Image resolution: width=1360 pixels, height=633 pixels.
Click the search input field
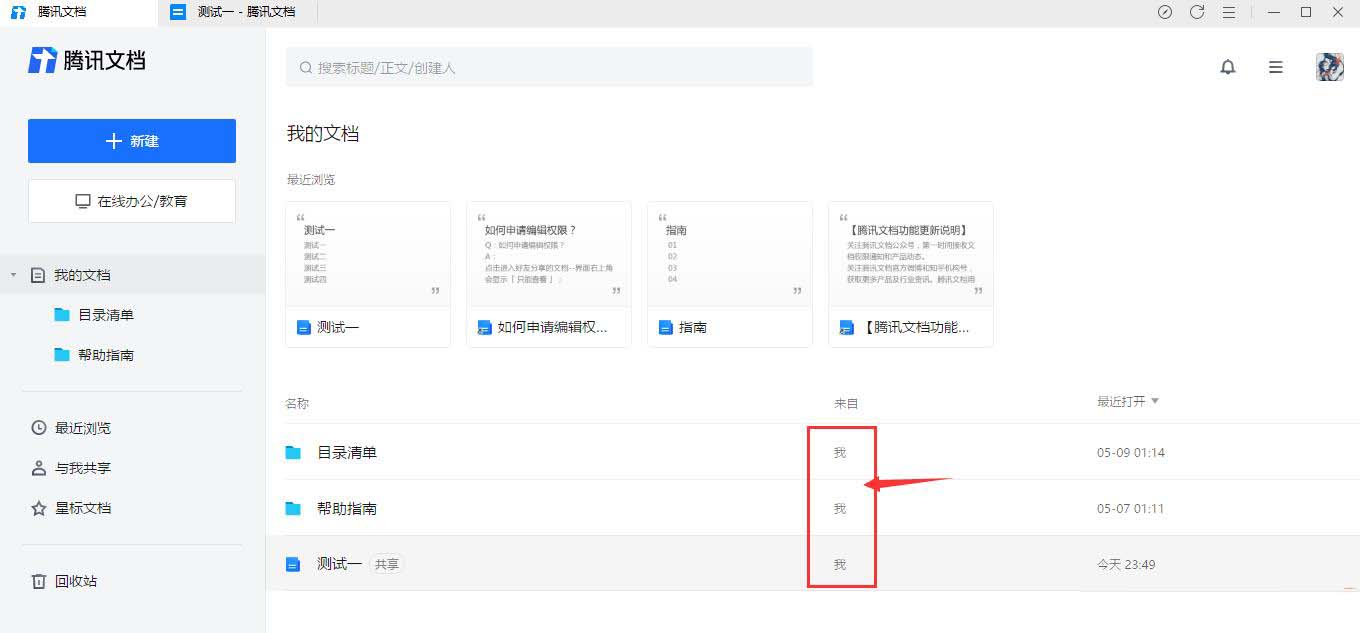[x=549, y=68]
